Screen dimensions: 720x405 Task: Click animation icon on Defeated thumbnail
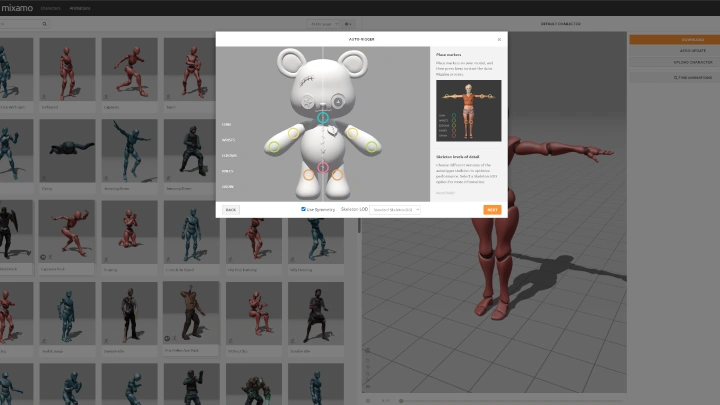pyautogui.click(x=44, y=97)
